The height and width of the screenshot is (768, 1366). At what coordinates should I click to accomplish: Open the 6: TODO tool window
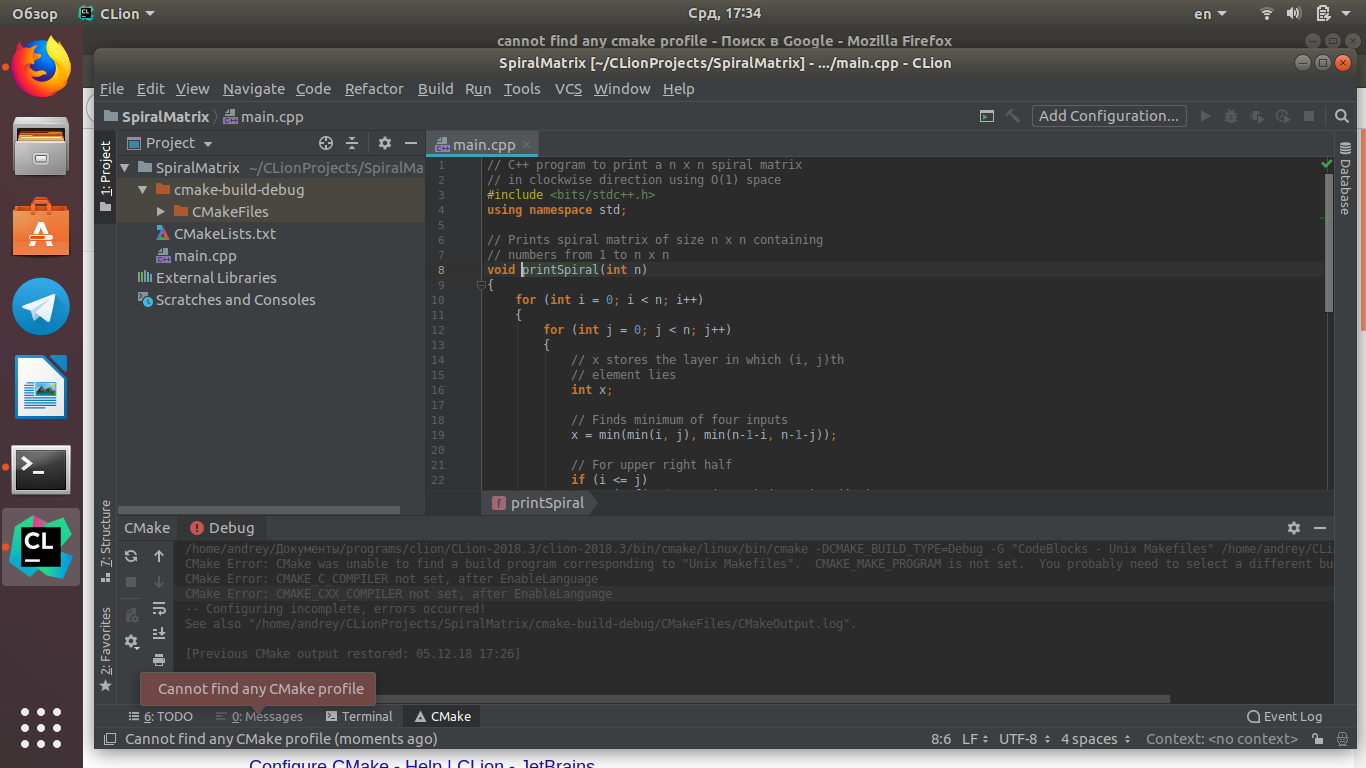point(160,716)
